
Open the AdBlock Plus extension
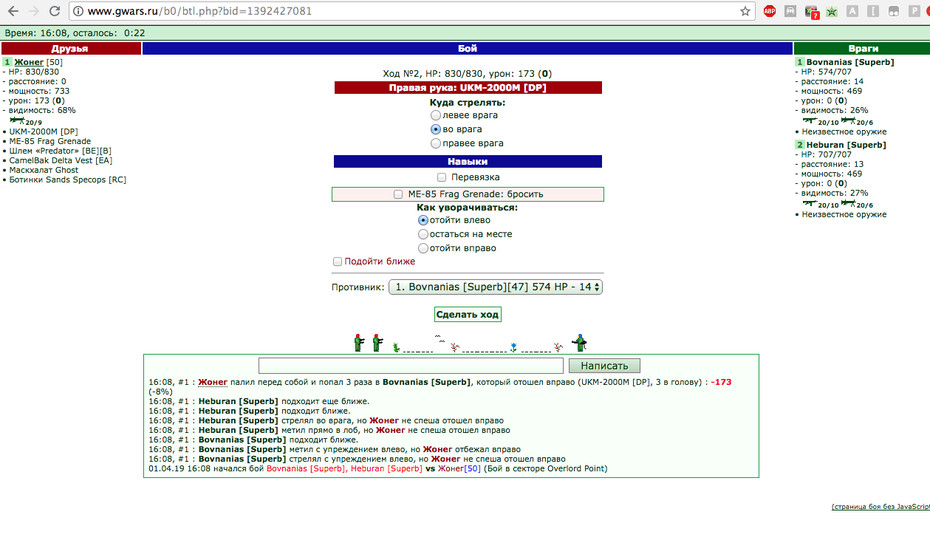click(769, 11)
